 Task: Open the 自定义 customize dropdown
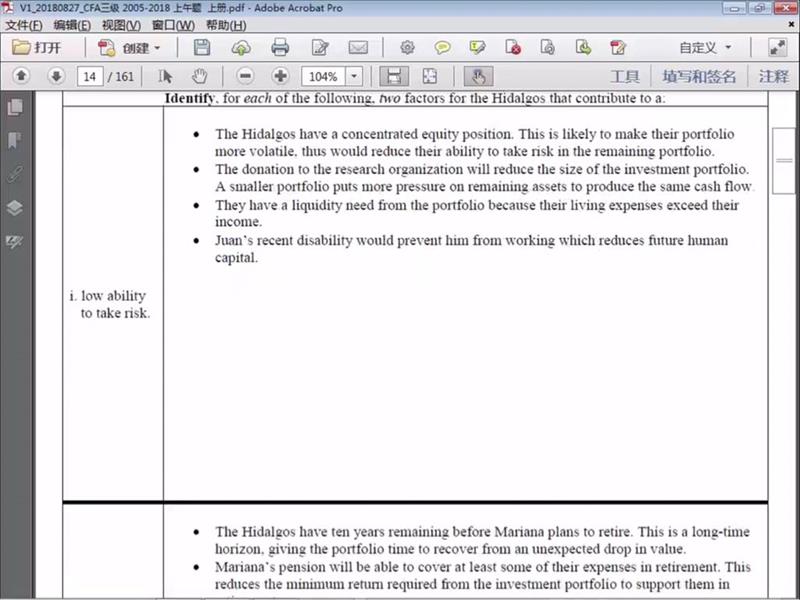[x=706, y=48]
